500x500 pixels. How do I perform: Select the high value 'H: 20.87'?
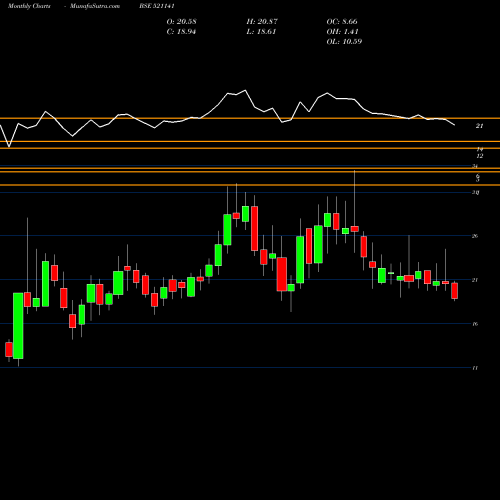pyautogui.click(x=262, y=22)
